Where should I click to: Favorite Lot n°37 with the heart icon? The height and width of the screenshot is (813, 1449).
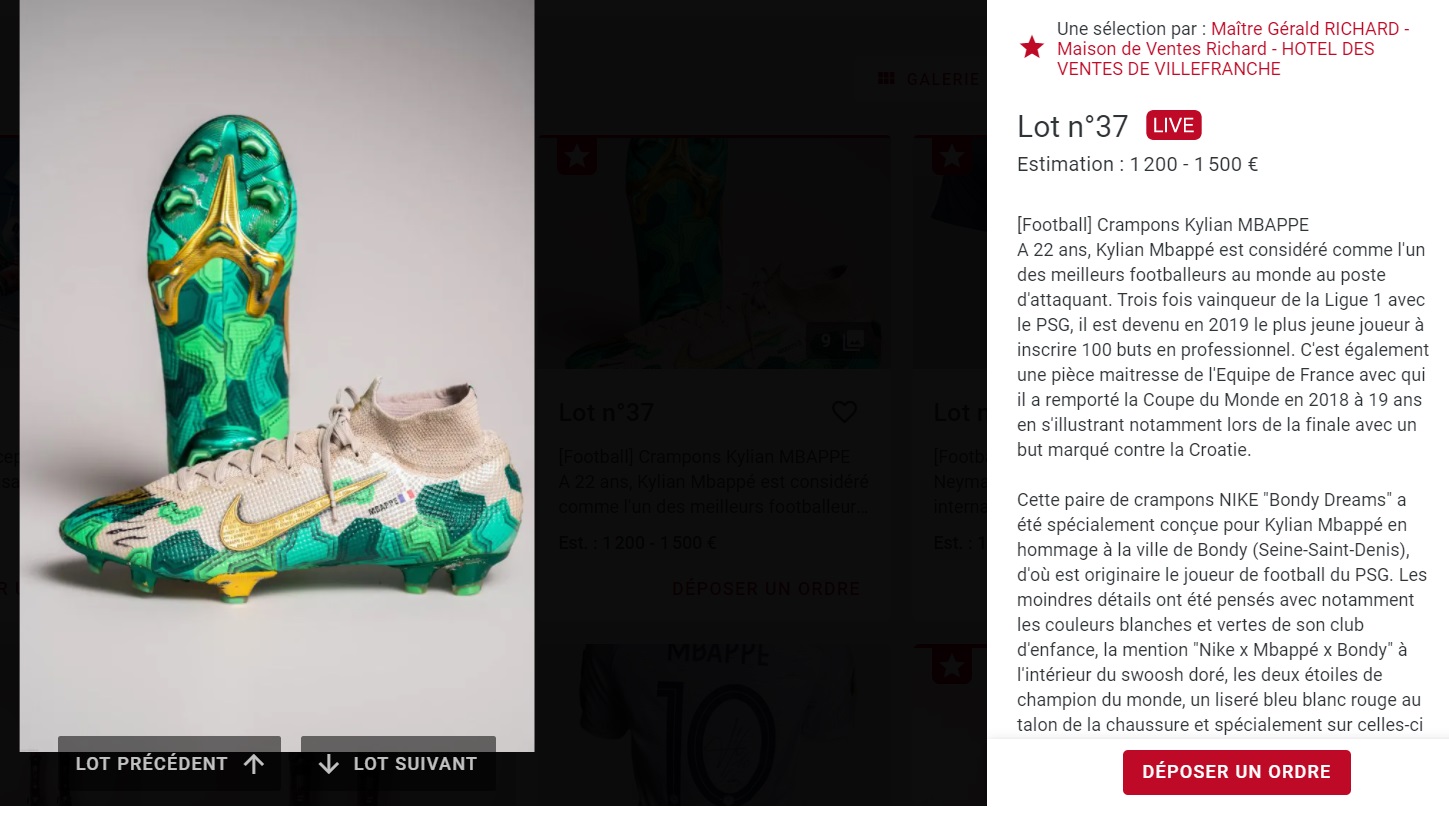tap(845, 412)
